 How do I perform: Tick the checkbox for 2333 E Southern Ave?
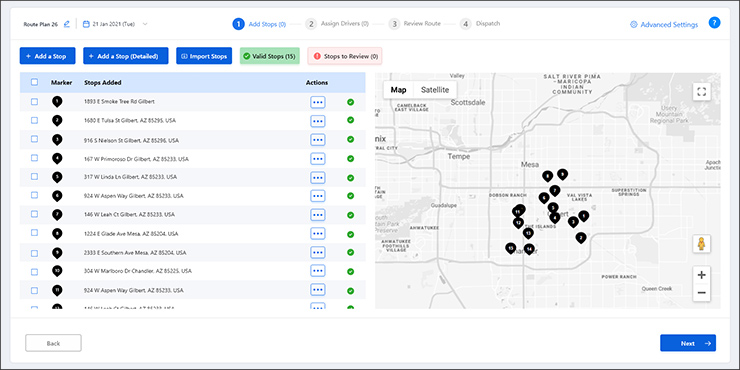34,253
